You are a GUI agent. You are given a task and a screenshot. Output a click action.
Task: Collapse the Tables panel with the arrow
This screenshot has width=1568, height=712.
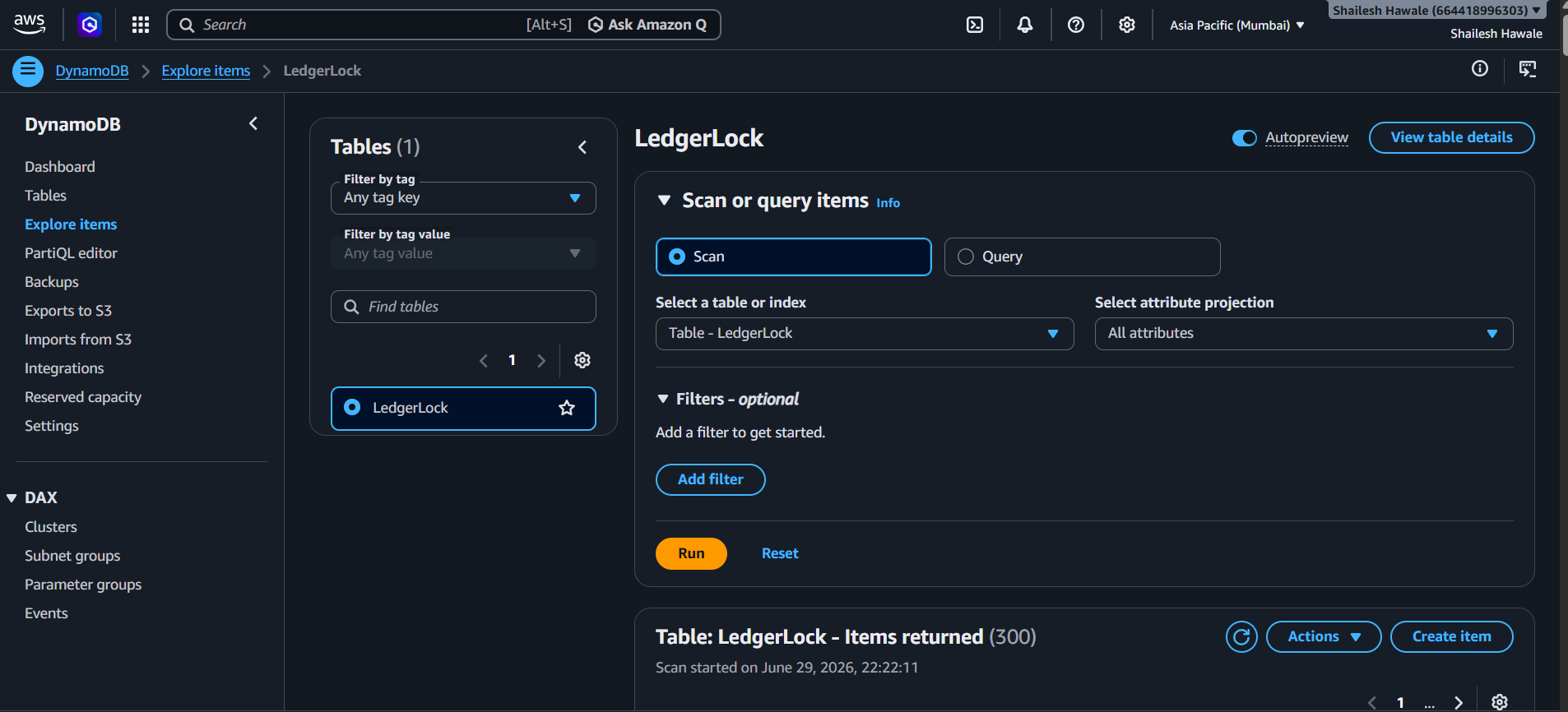tap(582, 147)
